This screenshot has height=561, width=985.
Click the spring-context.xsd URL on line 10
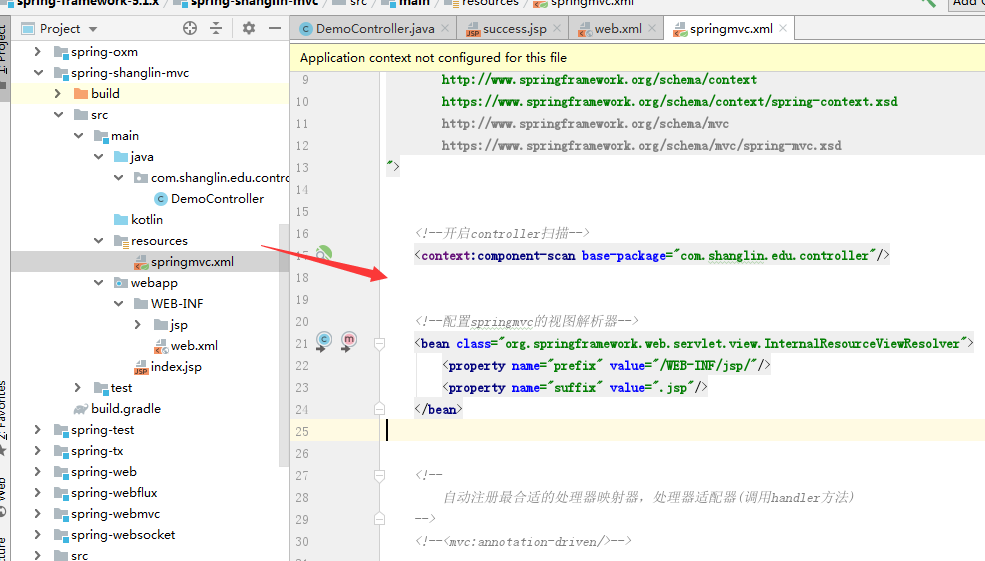pos(670,102)
